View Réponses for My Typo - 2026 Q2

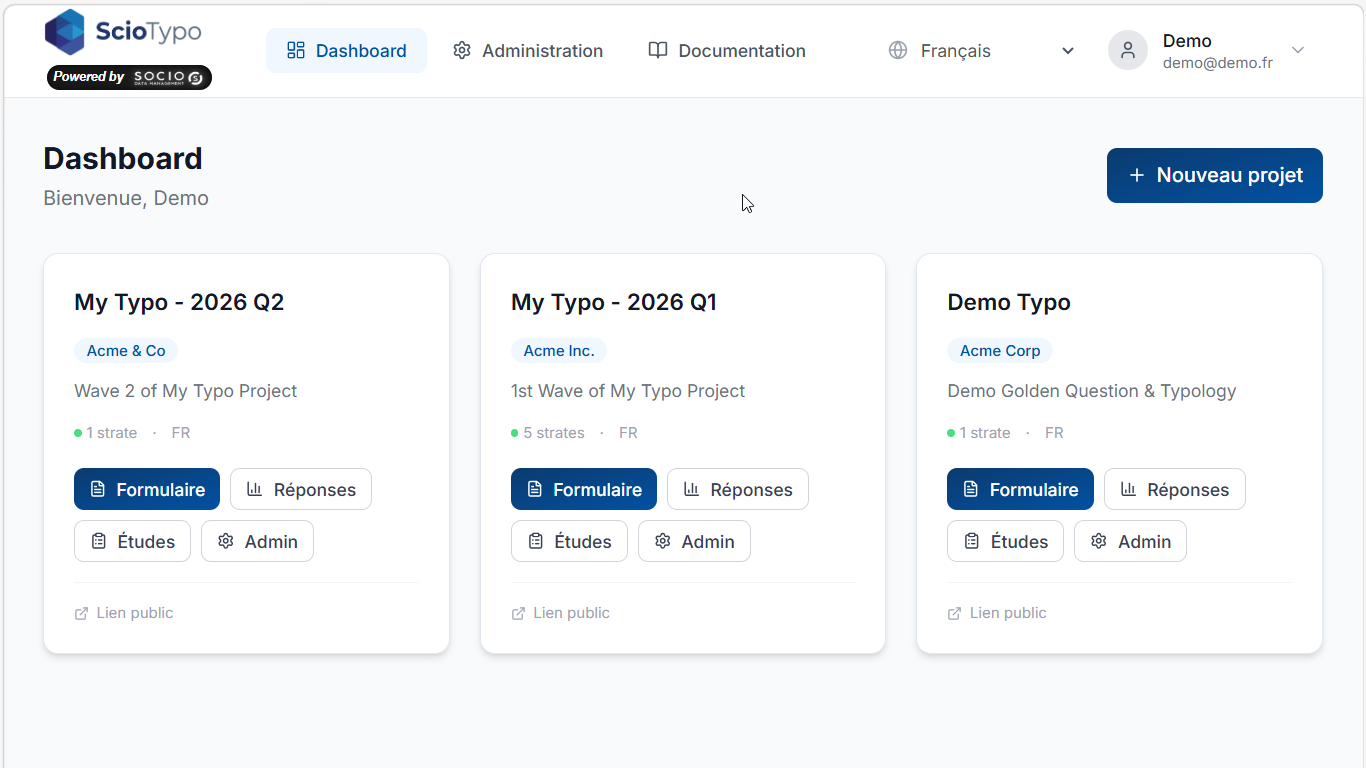[x=301, y=489]
